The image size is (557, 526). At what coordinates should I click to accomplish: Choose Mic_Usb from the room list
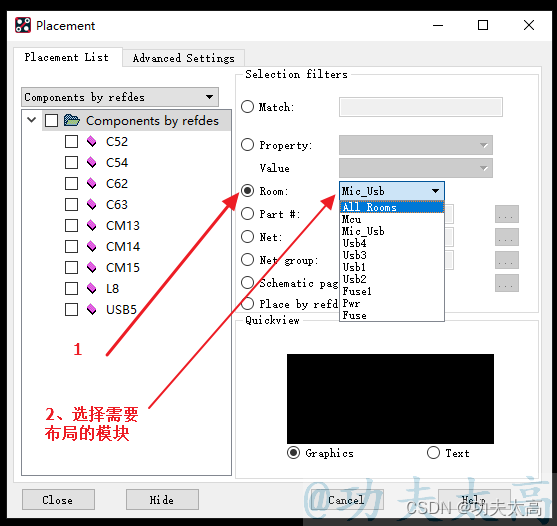pyautogui.click(x=392, y=231)
